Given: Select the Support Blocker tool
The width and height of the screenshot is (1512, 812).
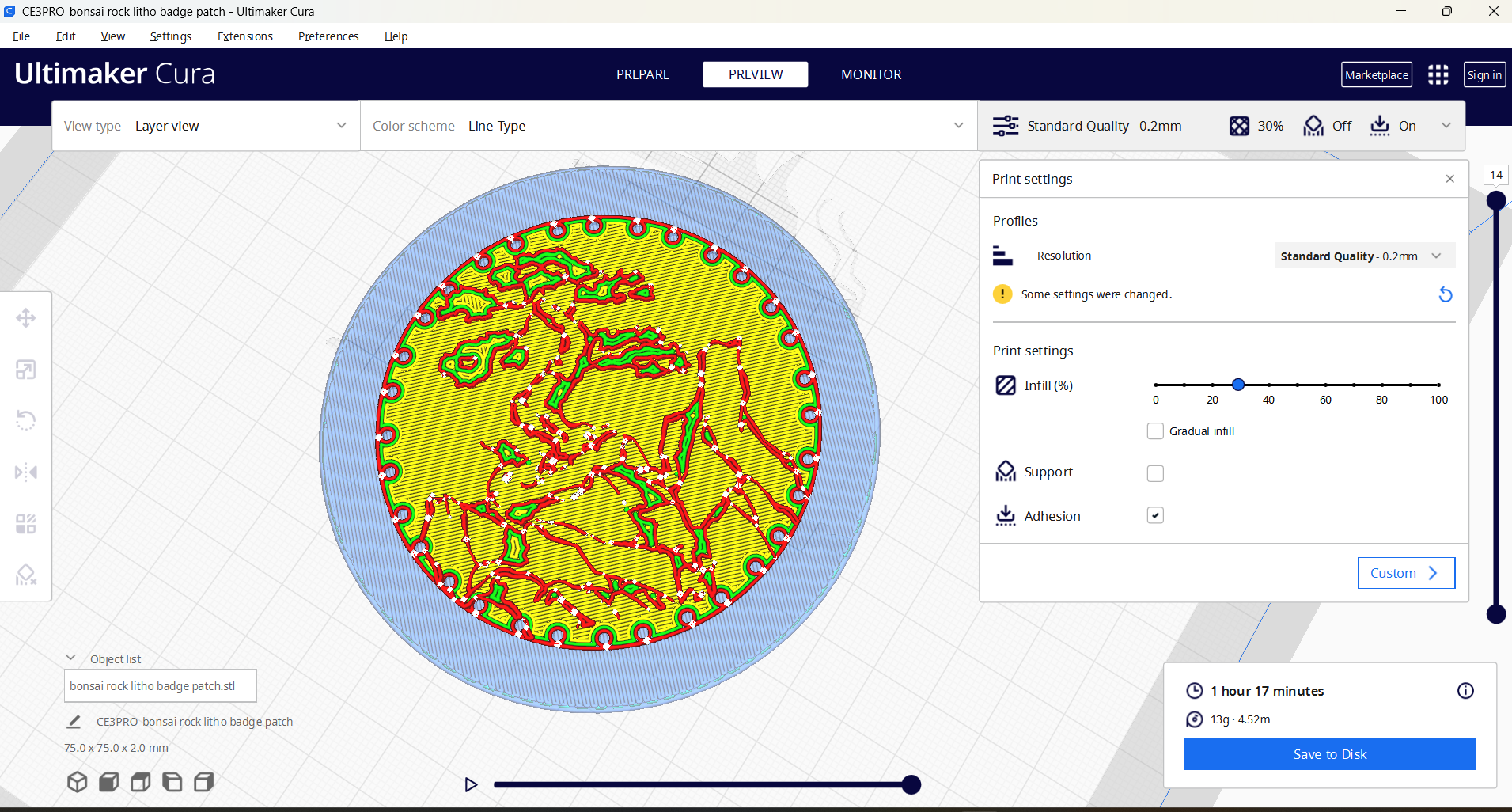Looking at the screenshot, I should click(26, 575).
